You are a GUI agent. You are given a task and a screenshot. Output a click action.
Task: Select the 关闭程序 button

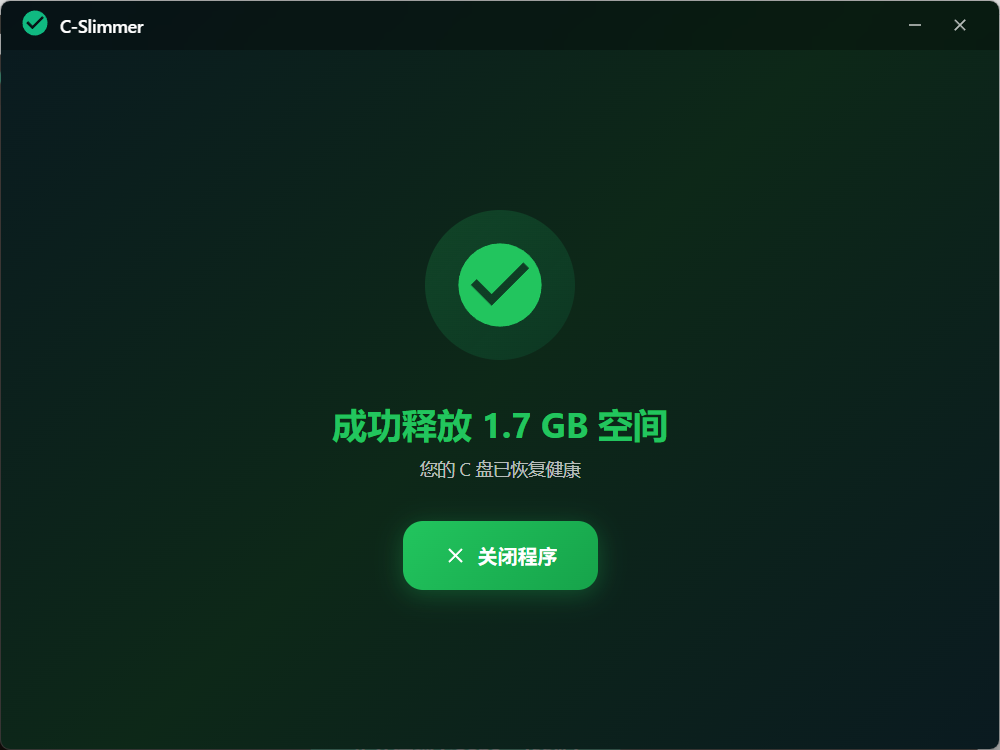(x=500, y=555)
